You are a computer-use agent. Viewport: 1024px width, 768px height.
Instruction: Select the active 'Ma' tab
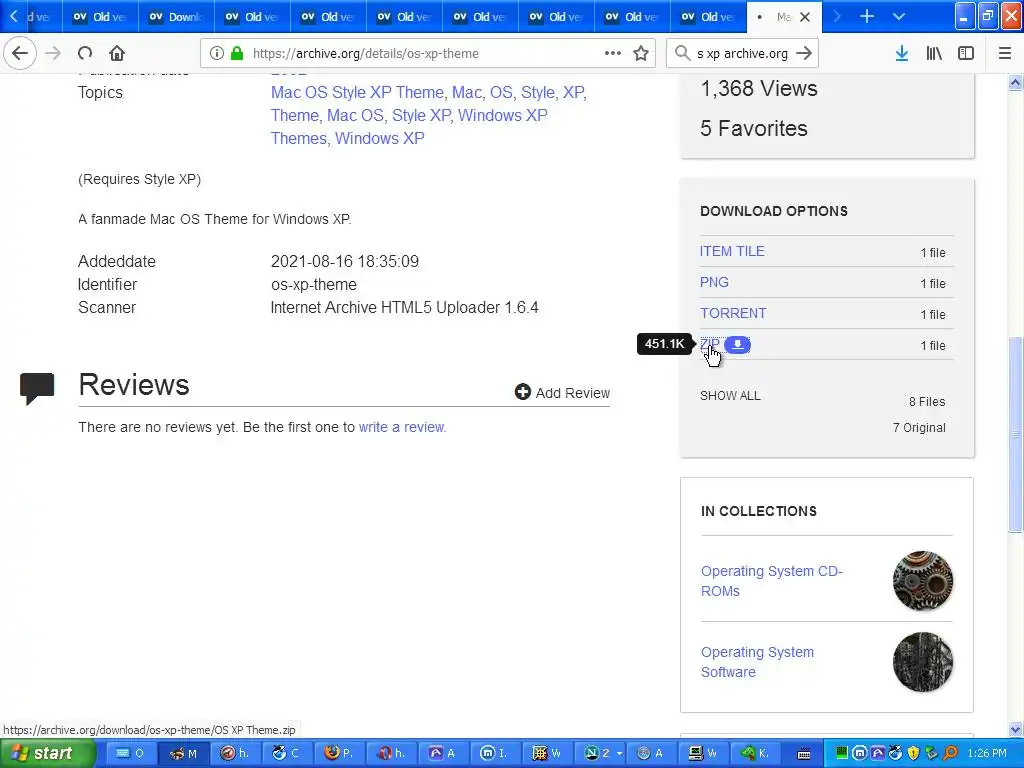click(775, 16)
